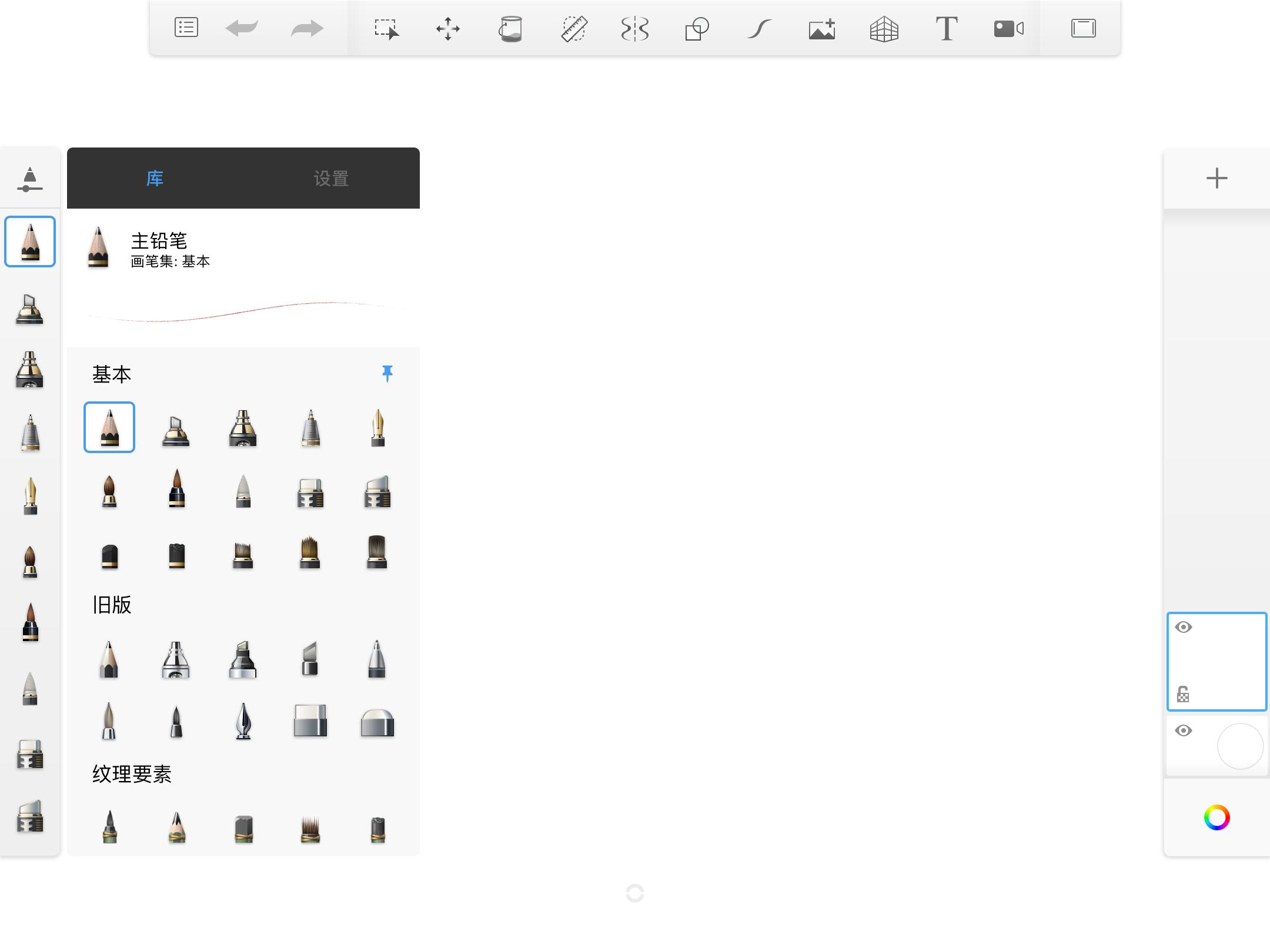Open the Ruler guide tool
Image resolution: width=1270 pixels, height=952 pixels.
tap(574, 28)
